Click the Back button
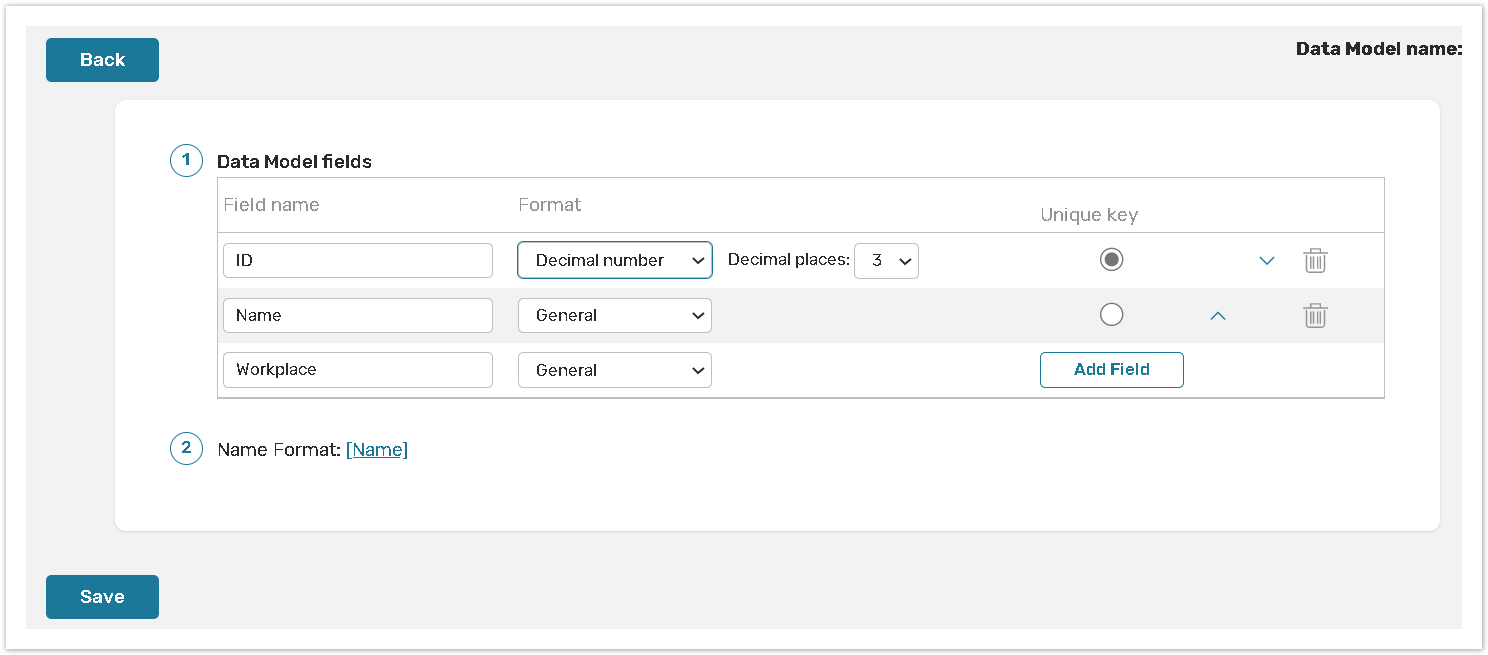This screenshot has height=655, width=1488. click(x=102, y=59)
